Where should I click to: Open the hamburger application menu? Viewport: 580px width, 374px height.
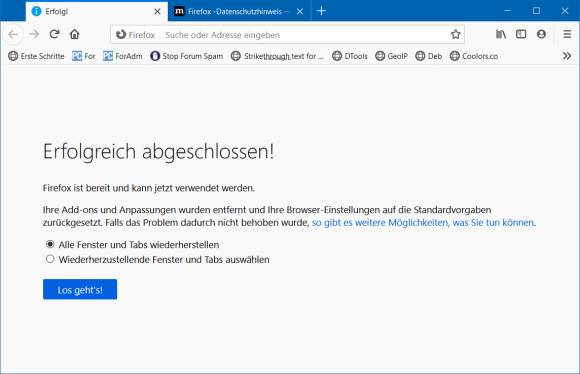pos(567,34)
